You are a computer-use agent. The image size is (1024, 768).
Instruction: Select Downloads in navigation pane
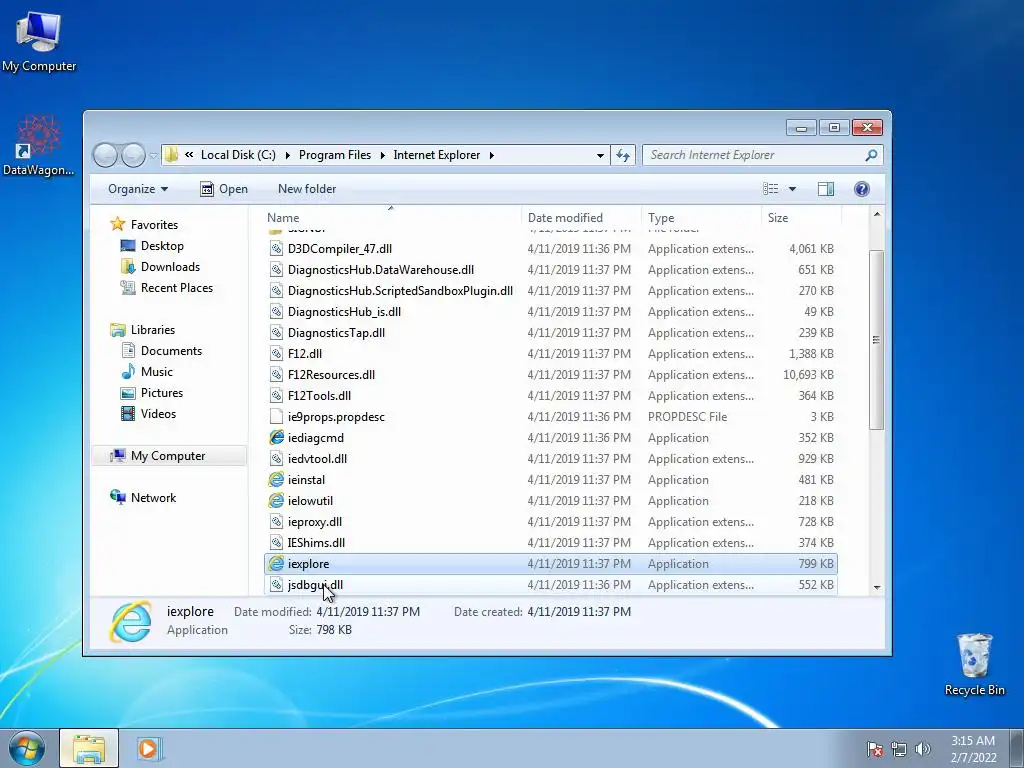[170, 266]
